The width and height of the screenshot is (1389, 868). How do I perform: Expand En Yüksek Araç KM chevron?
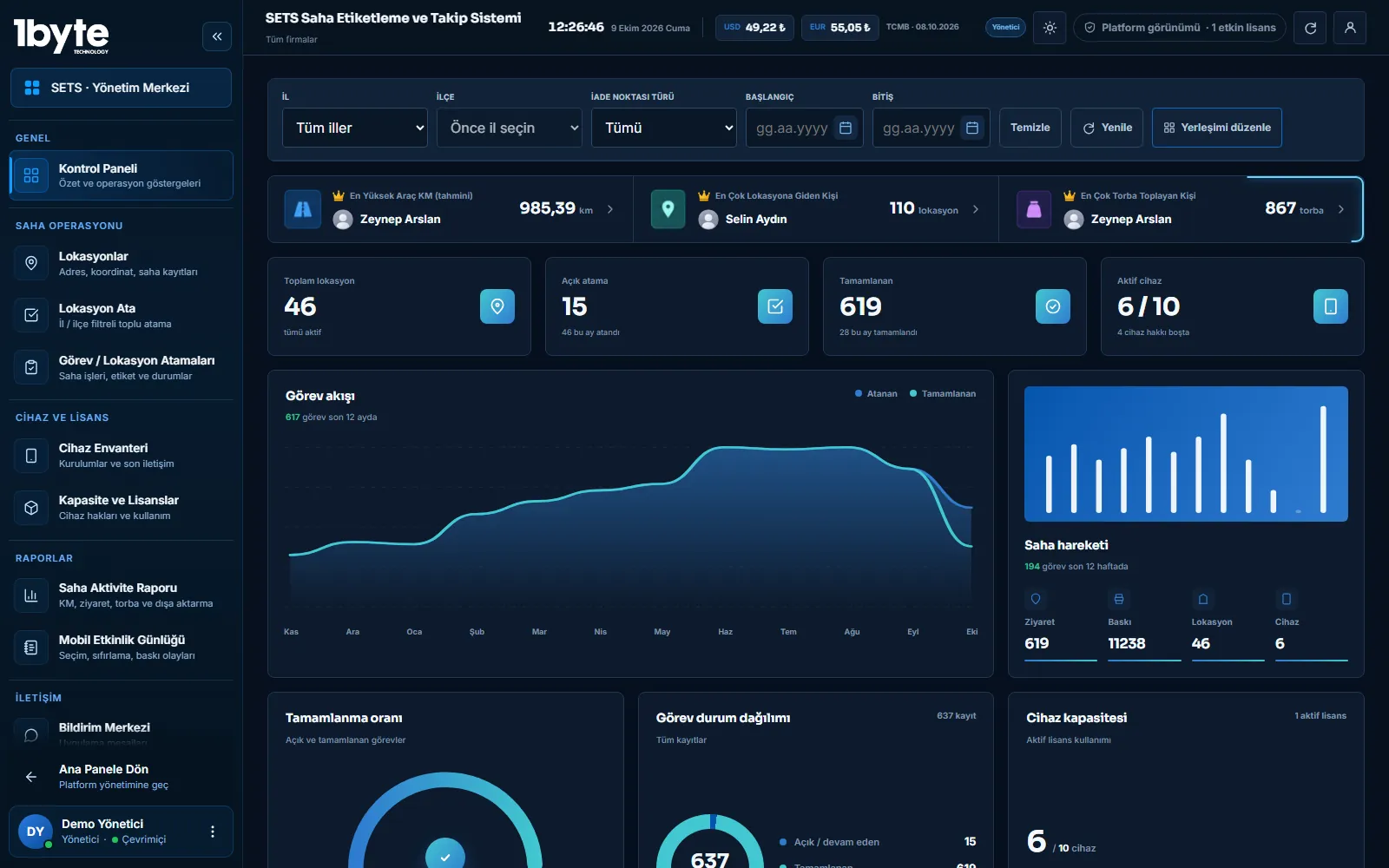[610, 209]
